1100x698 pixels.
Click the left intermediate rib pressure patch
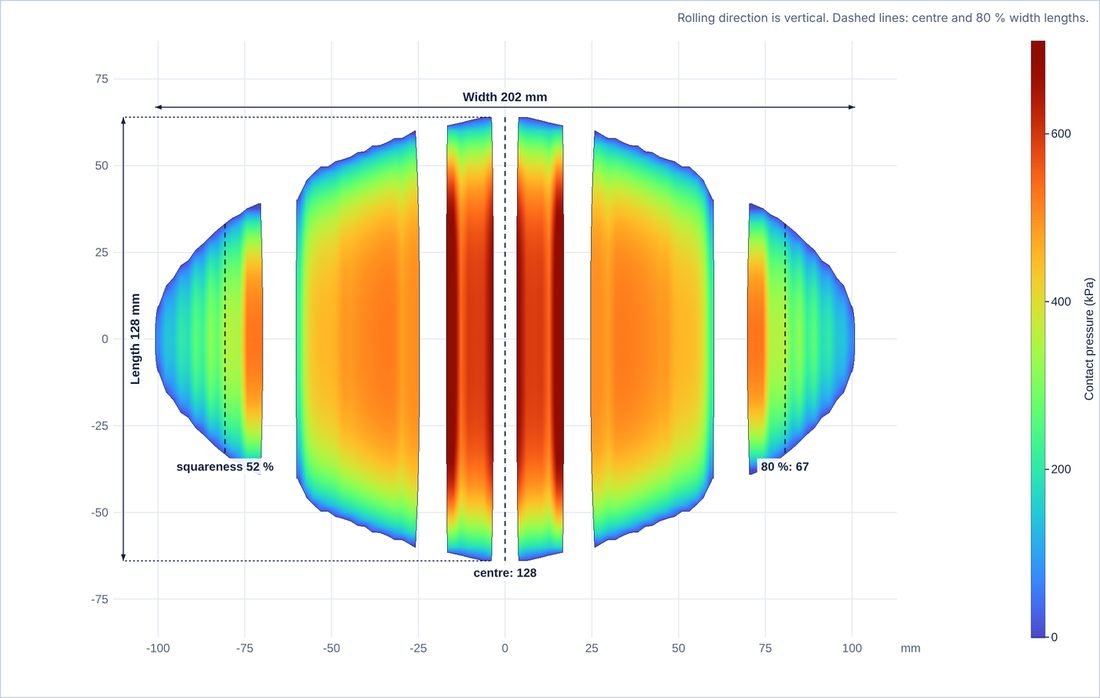pos(358,339)
